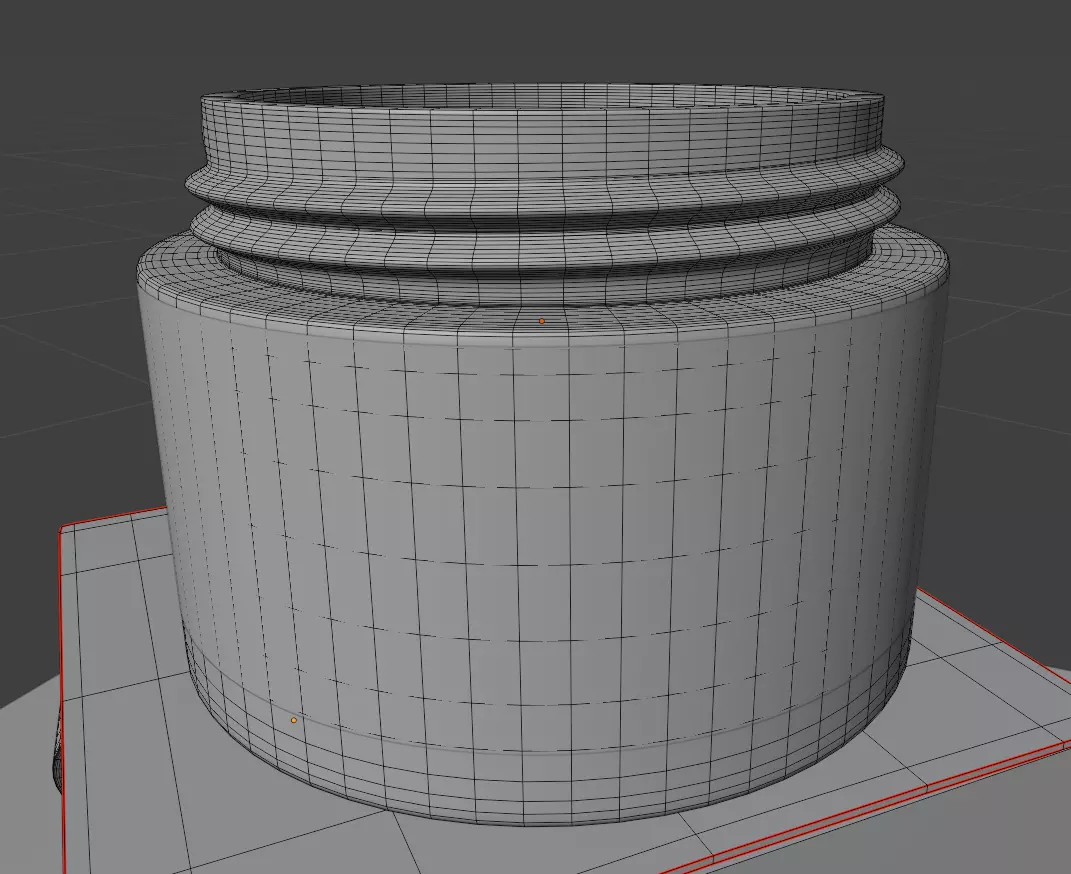Viewport: 1071px width, 874px height.
Task: Select the orange vertex near the jar's bottom bevel
Action: coord(294,720)
